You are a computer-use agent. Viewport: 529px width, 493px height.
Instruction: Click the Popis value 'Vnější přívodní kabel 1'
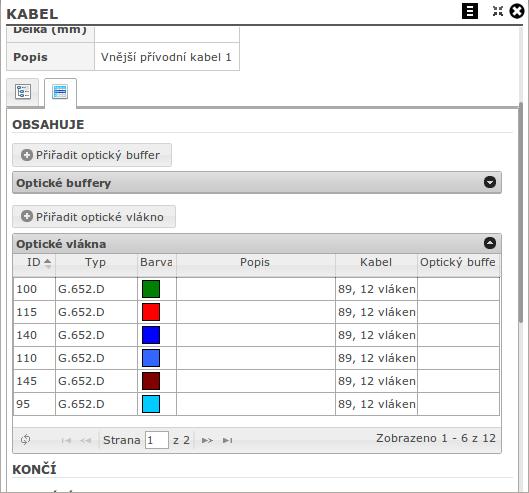(166, 57)
